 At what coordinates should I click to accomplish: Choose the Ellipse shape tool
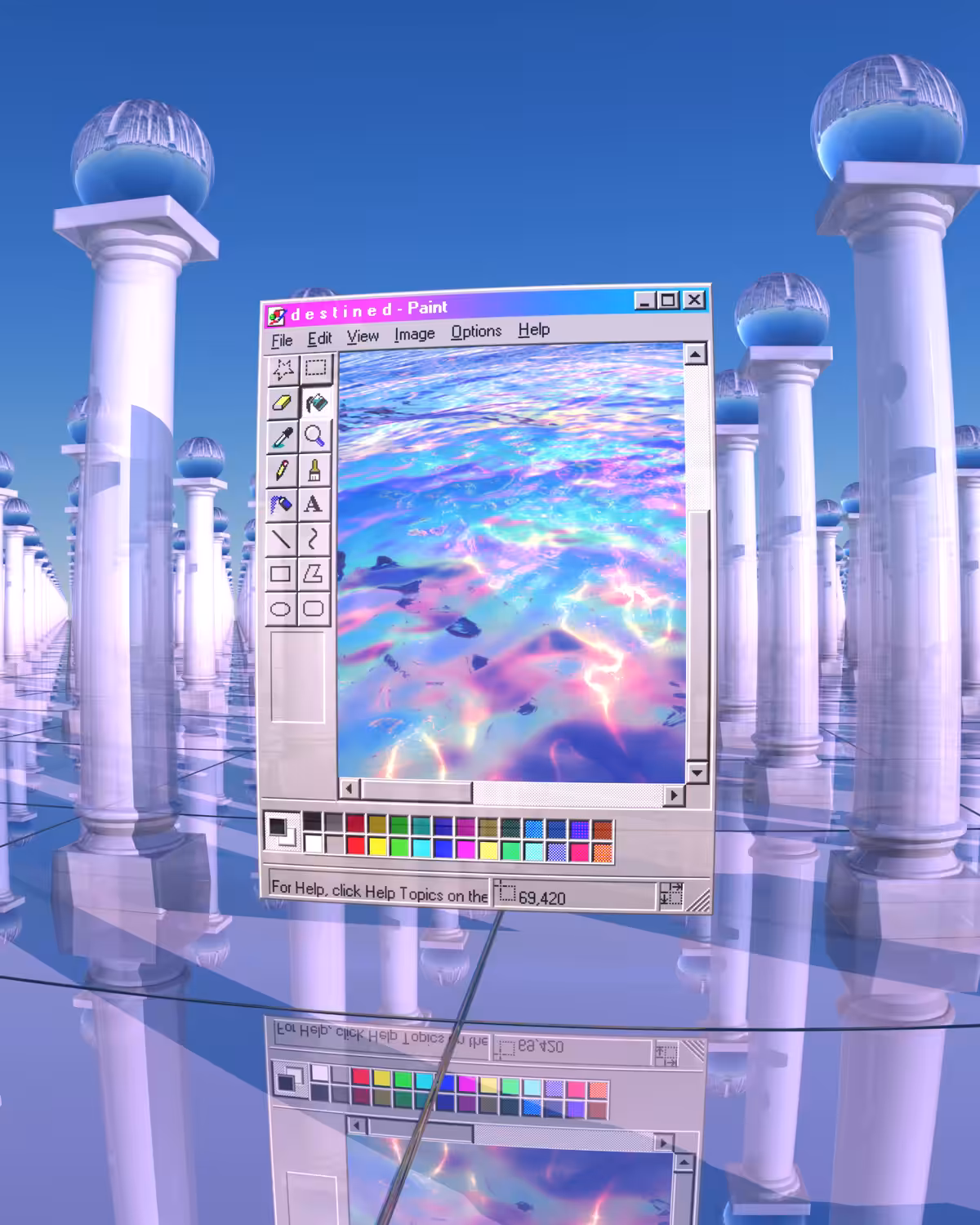tap(282, 609)
